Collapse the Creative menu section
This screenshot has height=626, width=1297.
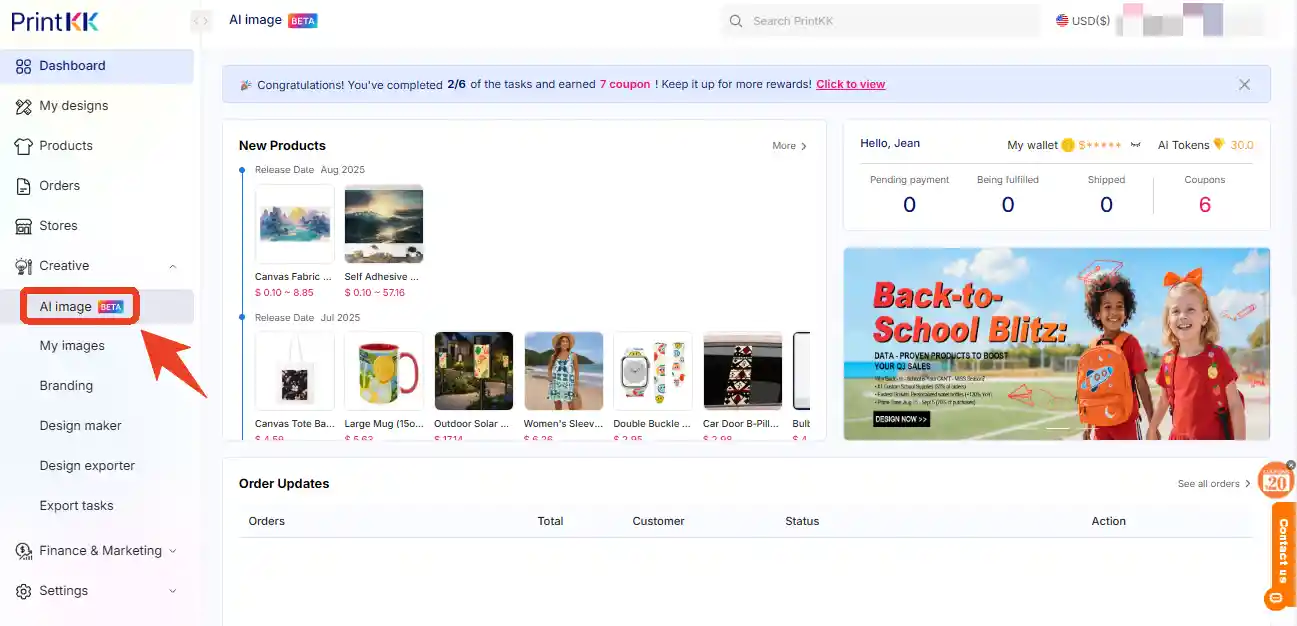(x=173, y=266)
